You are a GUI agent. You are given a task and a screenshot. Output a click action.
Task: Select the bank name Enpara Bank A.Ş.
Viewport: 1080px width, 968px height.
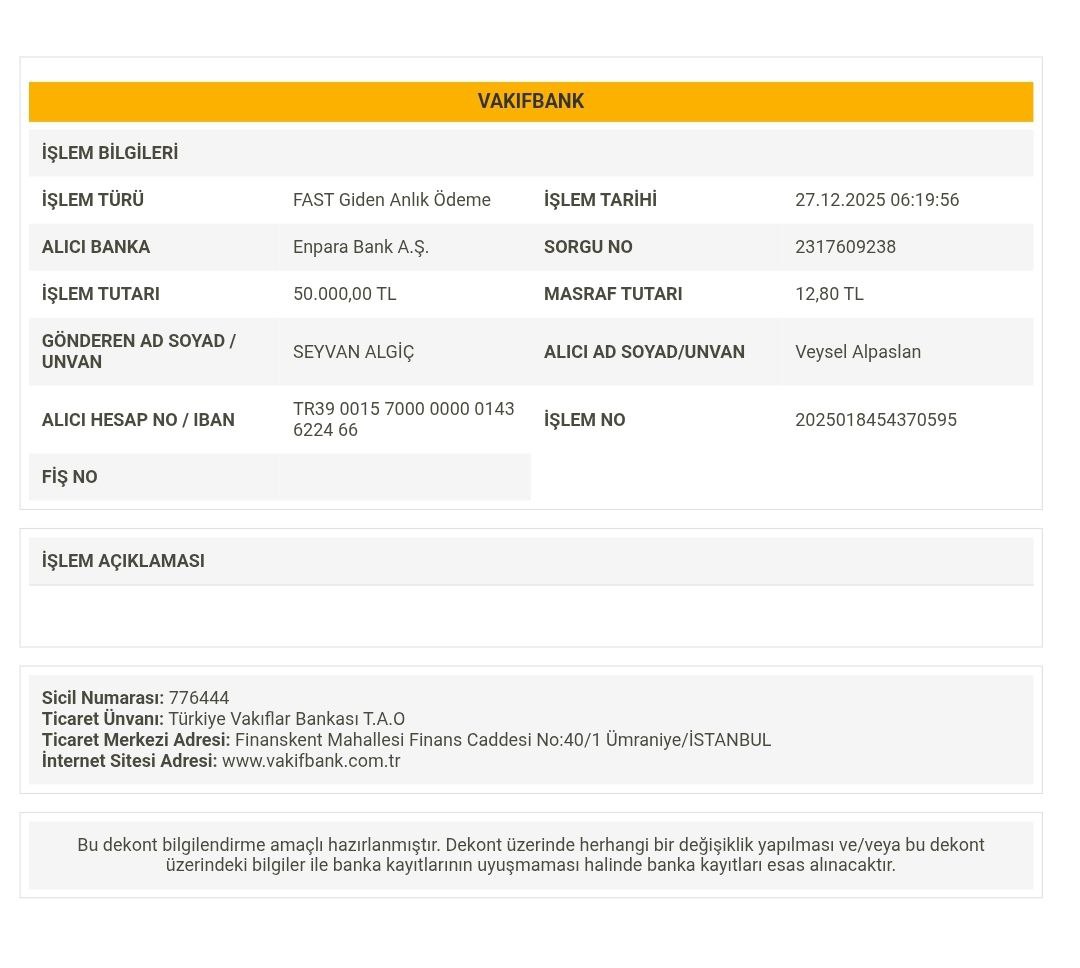point(360,247)
